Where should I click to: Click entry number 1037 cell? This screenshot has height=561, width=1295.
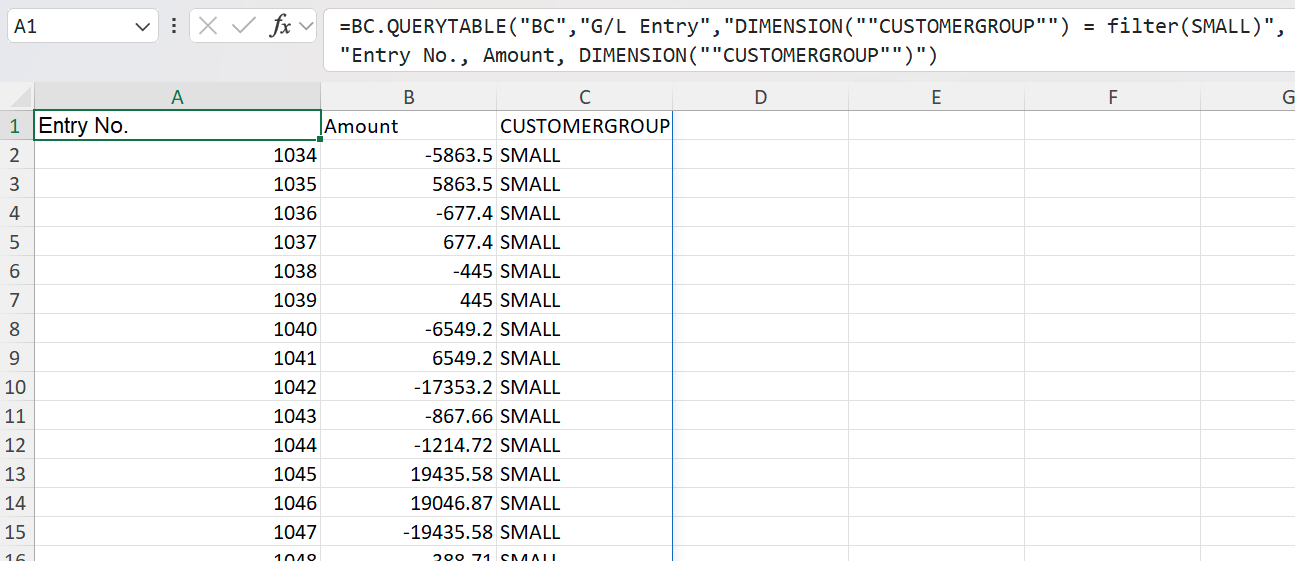177,242
